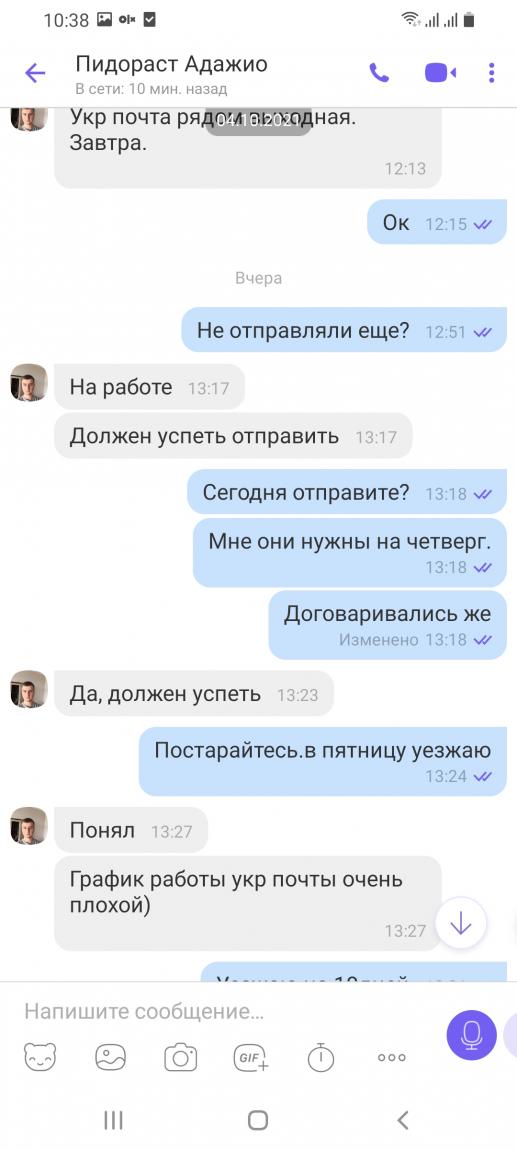Tap the 'Сегодня отправите?' message bubble
The width and height of the screenshot is (517, 1150).
pyautogui.click(x=347, y=491)
